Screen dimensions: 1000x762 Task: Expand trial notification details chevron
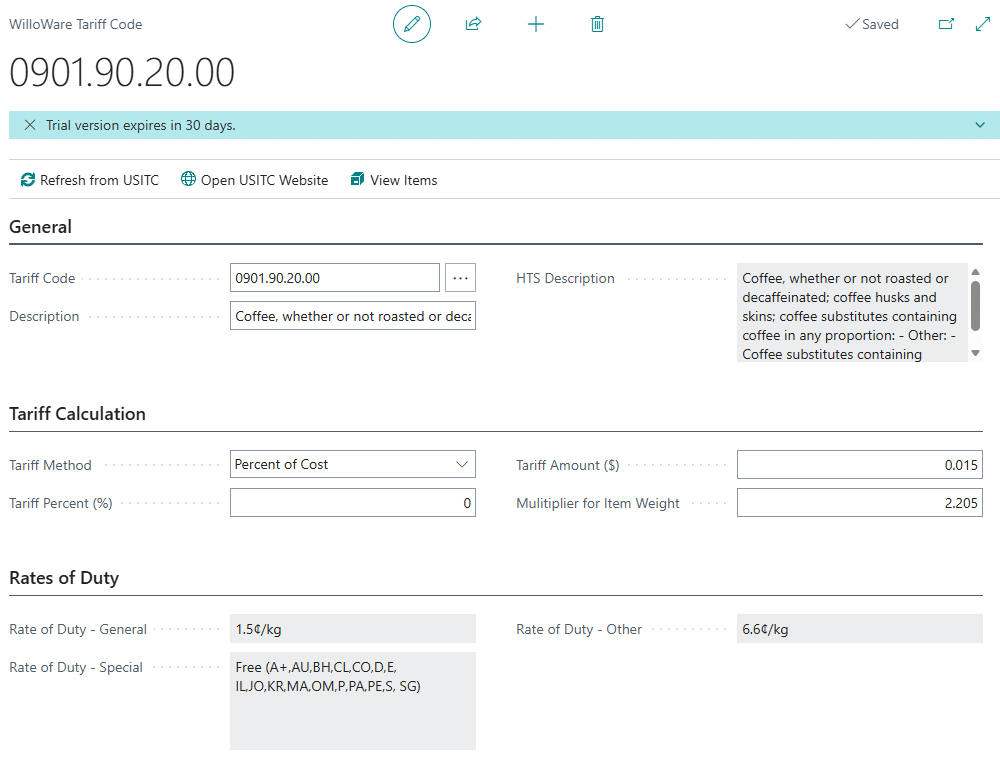click(980, 125)
